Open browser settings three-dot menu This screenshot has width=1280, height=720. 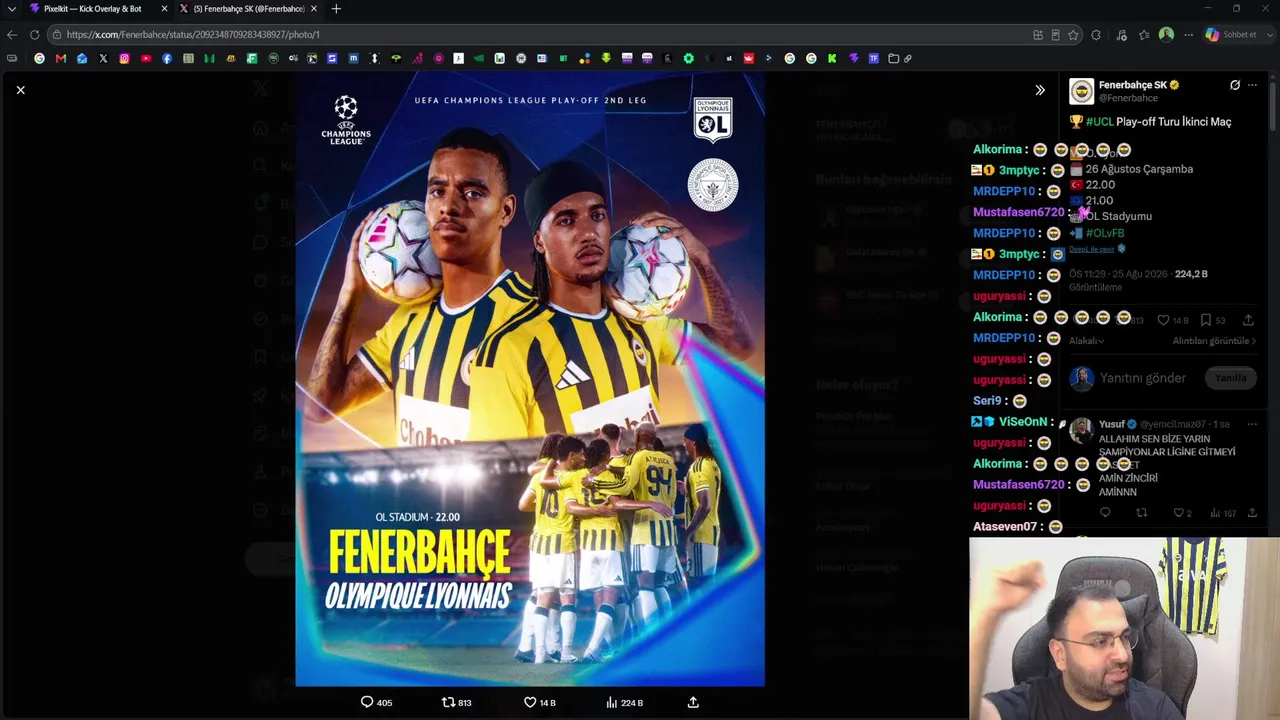pos(1188,34)
